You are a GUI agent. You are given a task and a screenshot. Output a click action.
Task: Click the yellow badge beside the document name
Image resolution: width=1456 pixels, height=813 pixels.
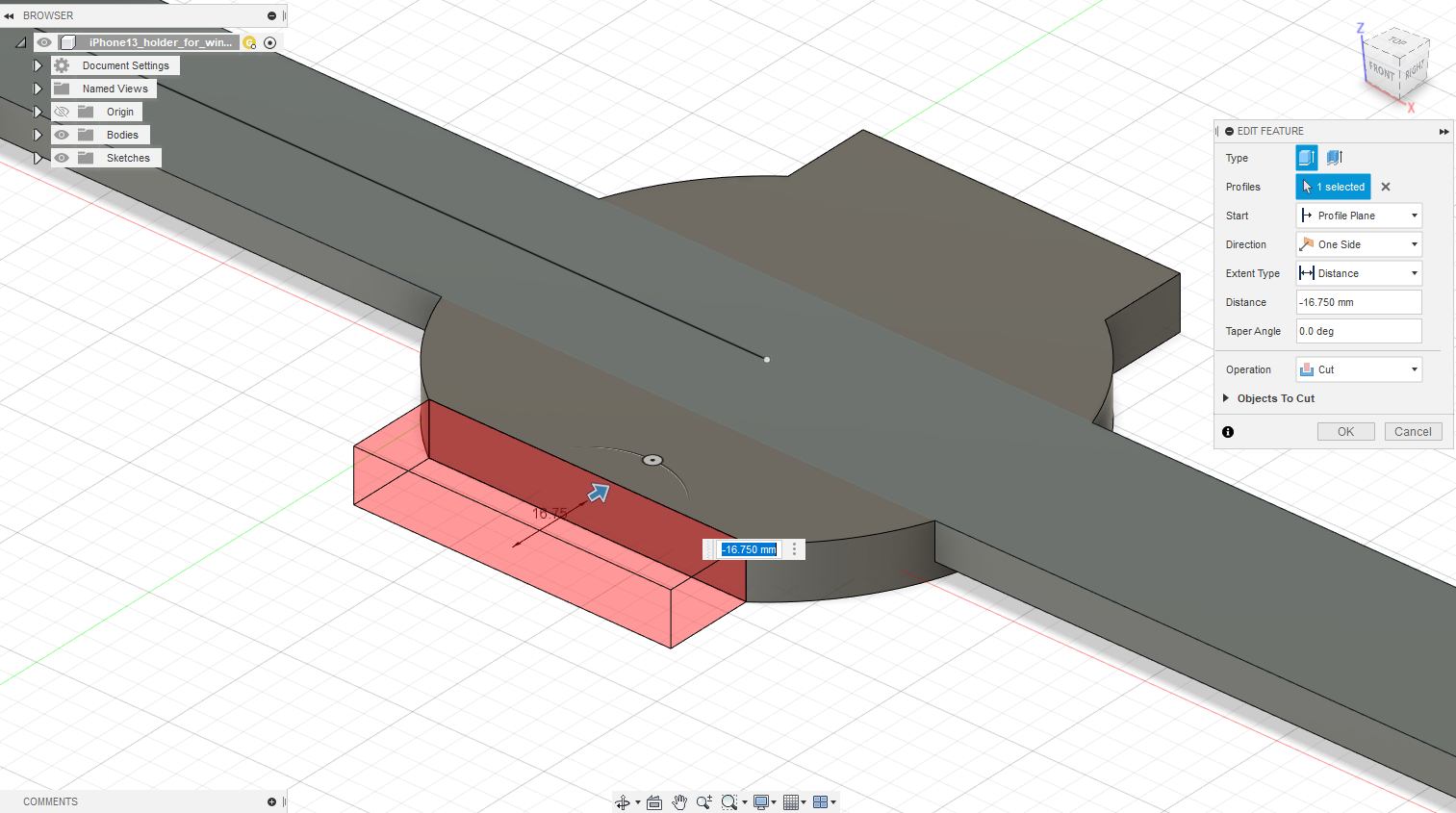[x=250, y=42]
